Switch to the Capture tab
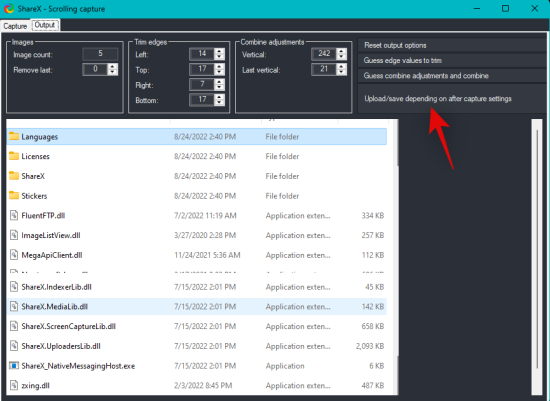The height and width of the screenshot is (401, 550). [15, 26]
